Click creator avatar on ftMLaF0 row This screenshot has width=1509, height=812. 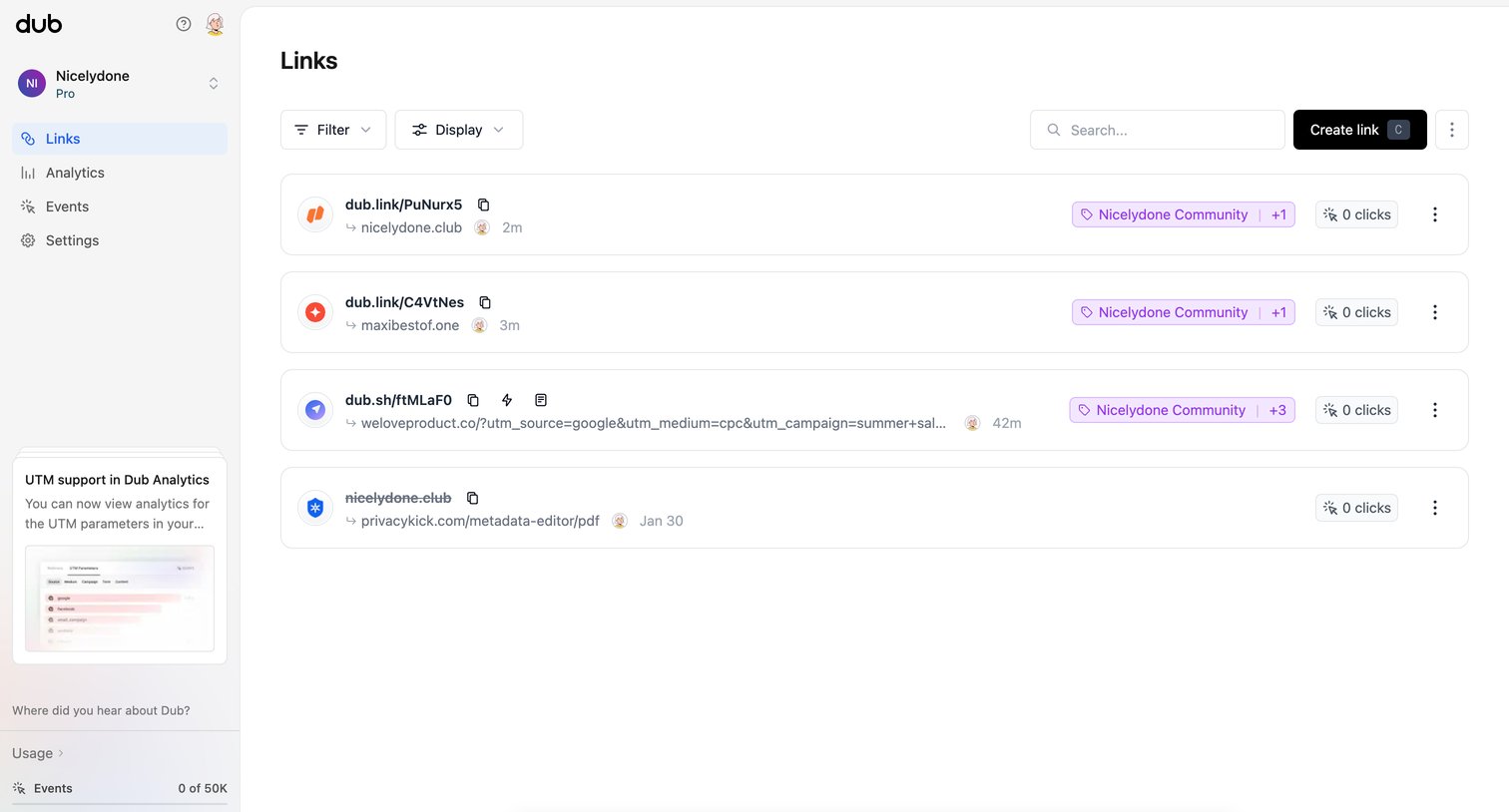tap(972, 423)
